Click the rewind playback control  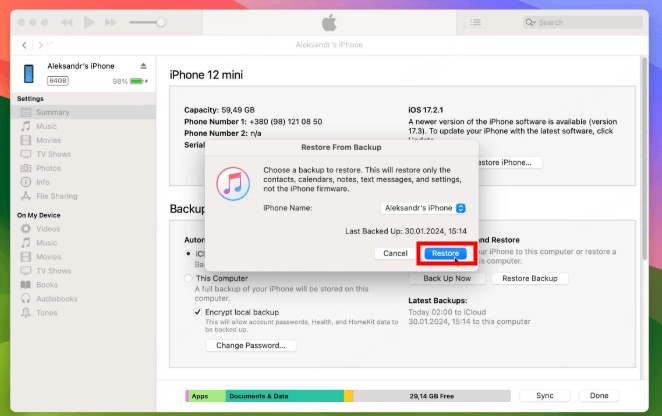67,22
